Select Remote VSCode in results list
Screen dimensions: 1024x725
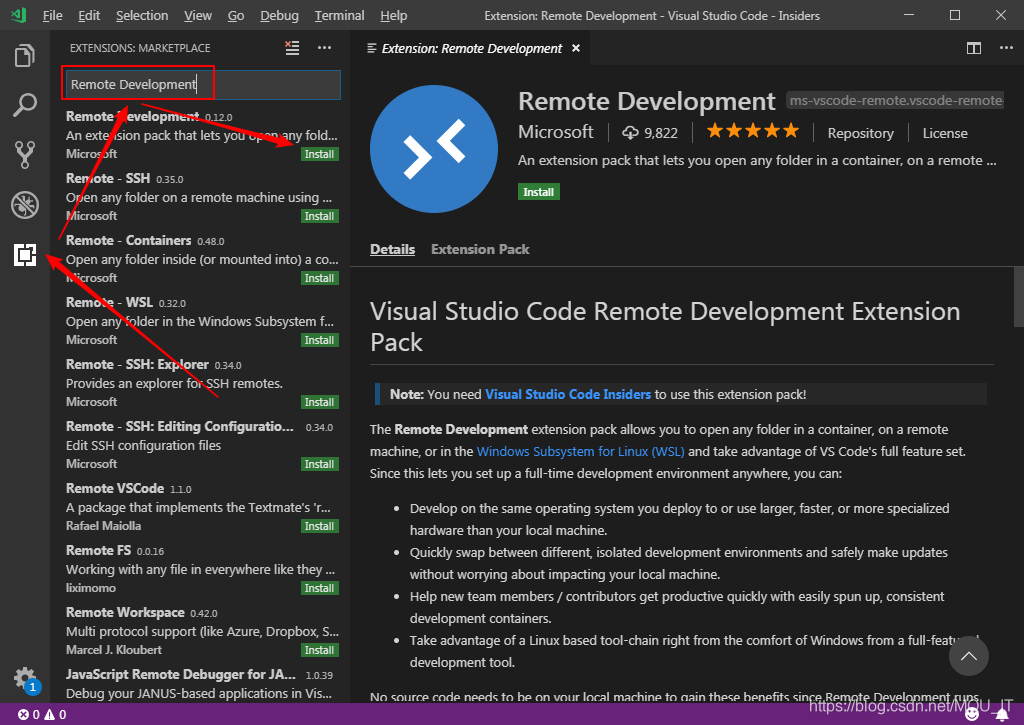click(x=200, y=507)
